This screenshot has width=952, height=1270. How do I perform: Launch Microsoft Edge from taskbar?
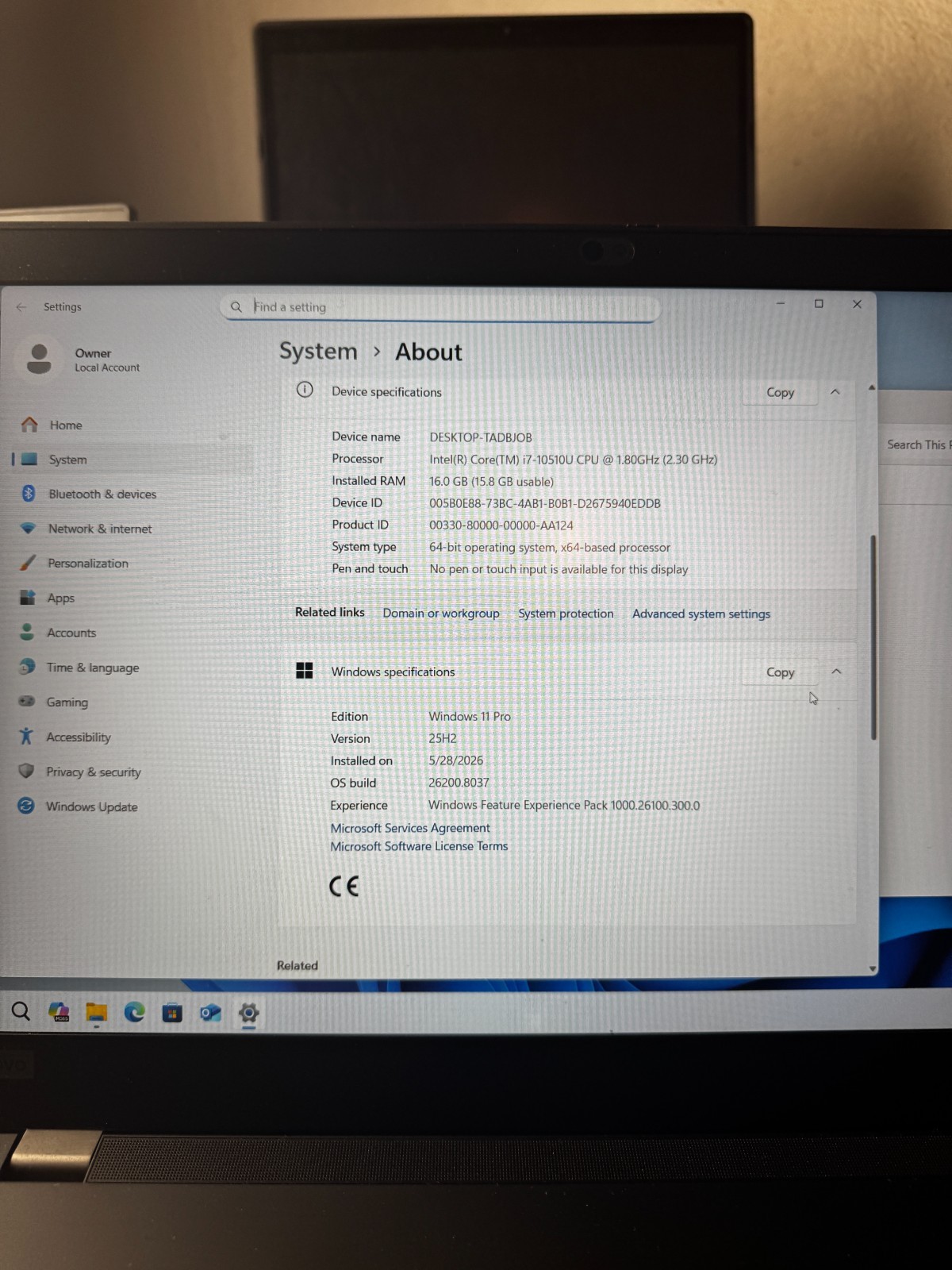pos(135,1012)
